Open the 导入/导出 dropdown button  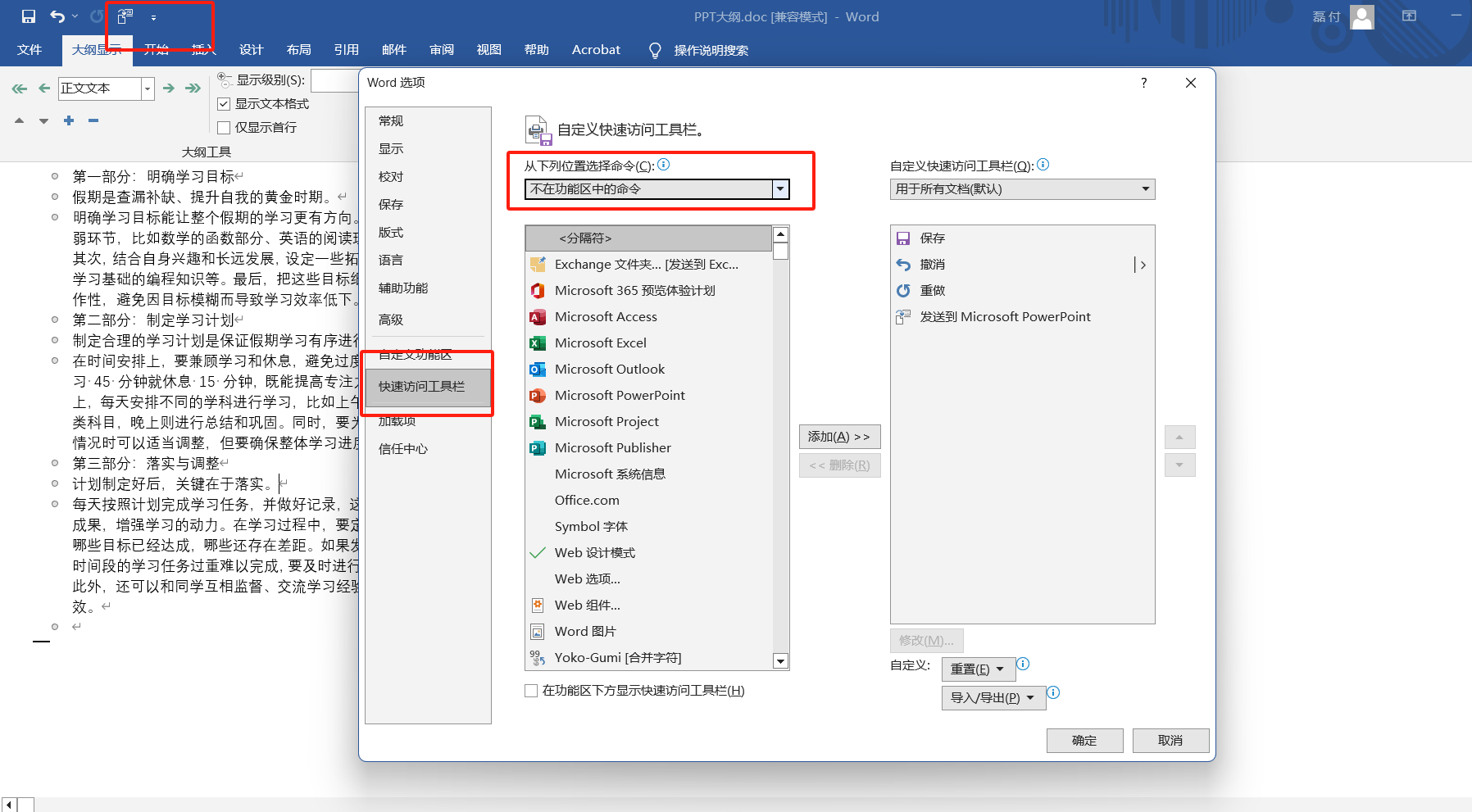click(993, 698)
